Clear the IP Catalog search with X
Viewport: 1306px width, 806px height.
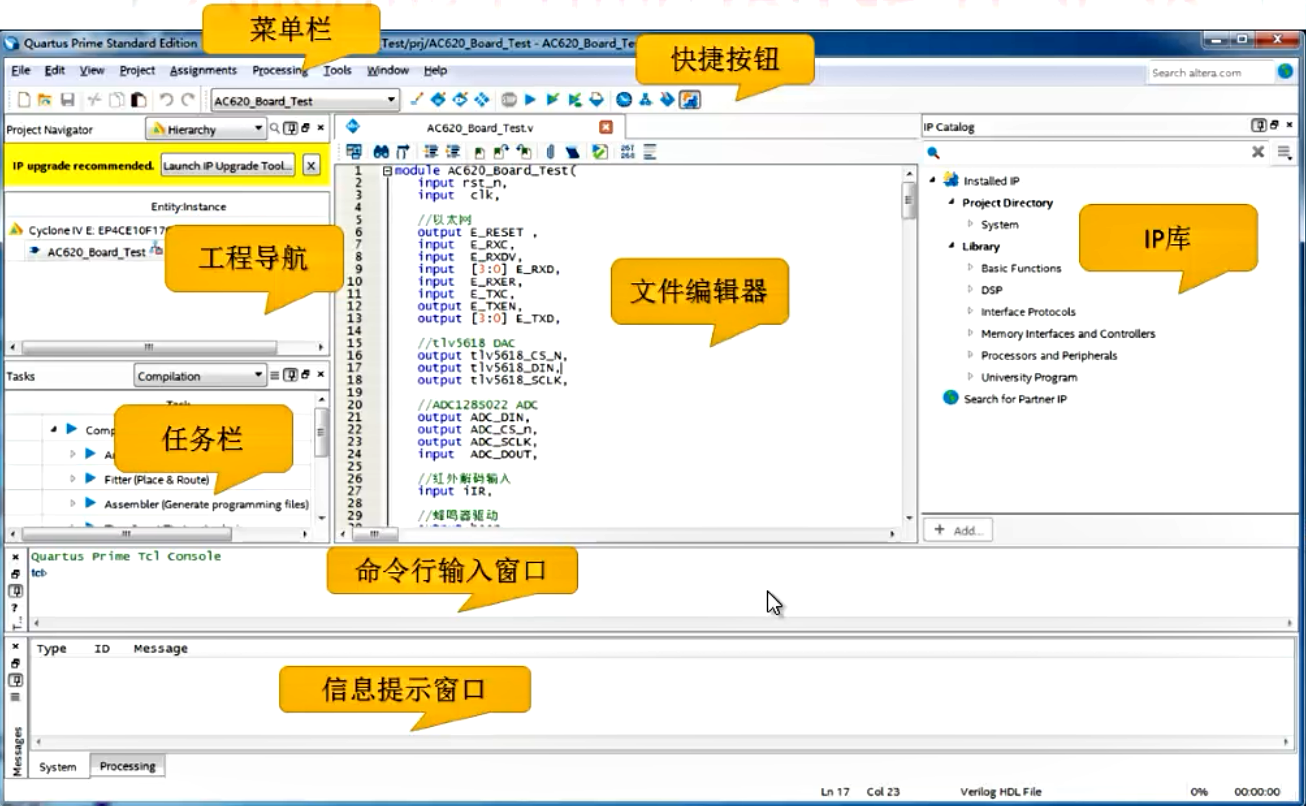coord(1258,152)
